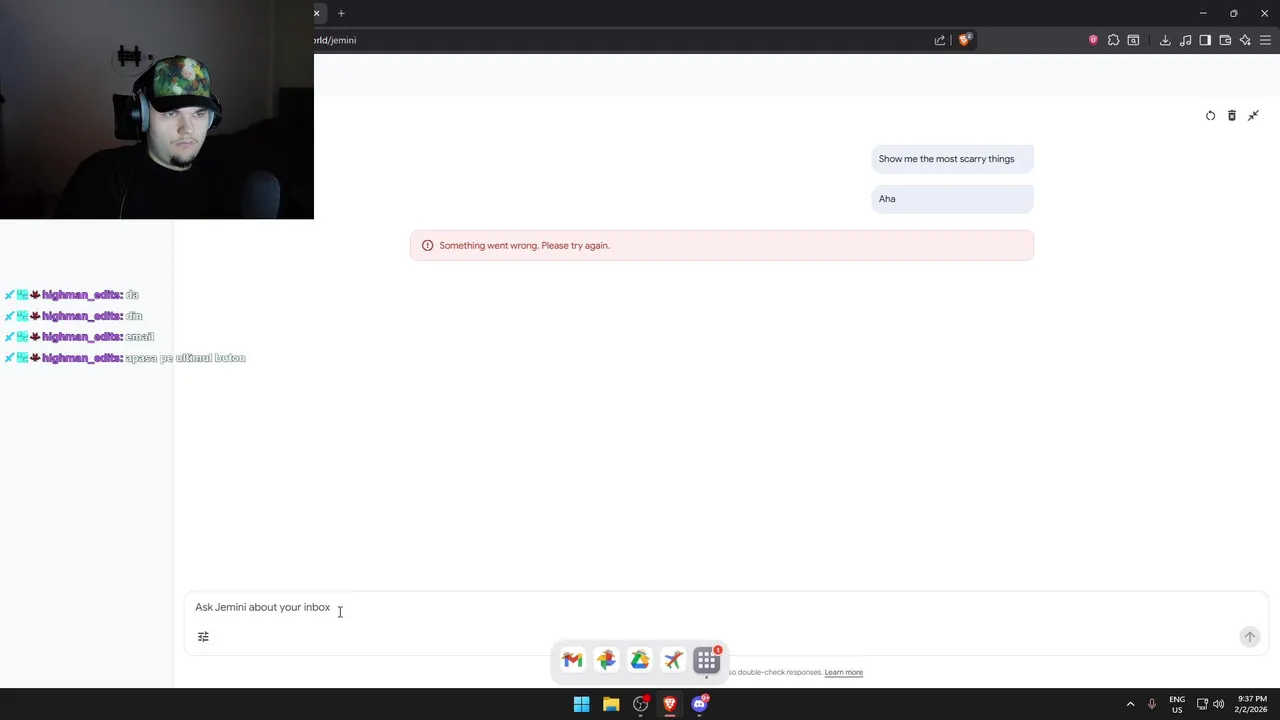Open the tab search icon in toolbar
This screenshot has height=720, width=1280.
(1133, 40)
